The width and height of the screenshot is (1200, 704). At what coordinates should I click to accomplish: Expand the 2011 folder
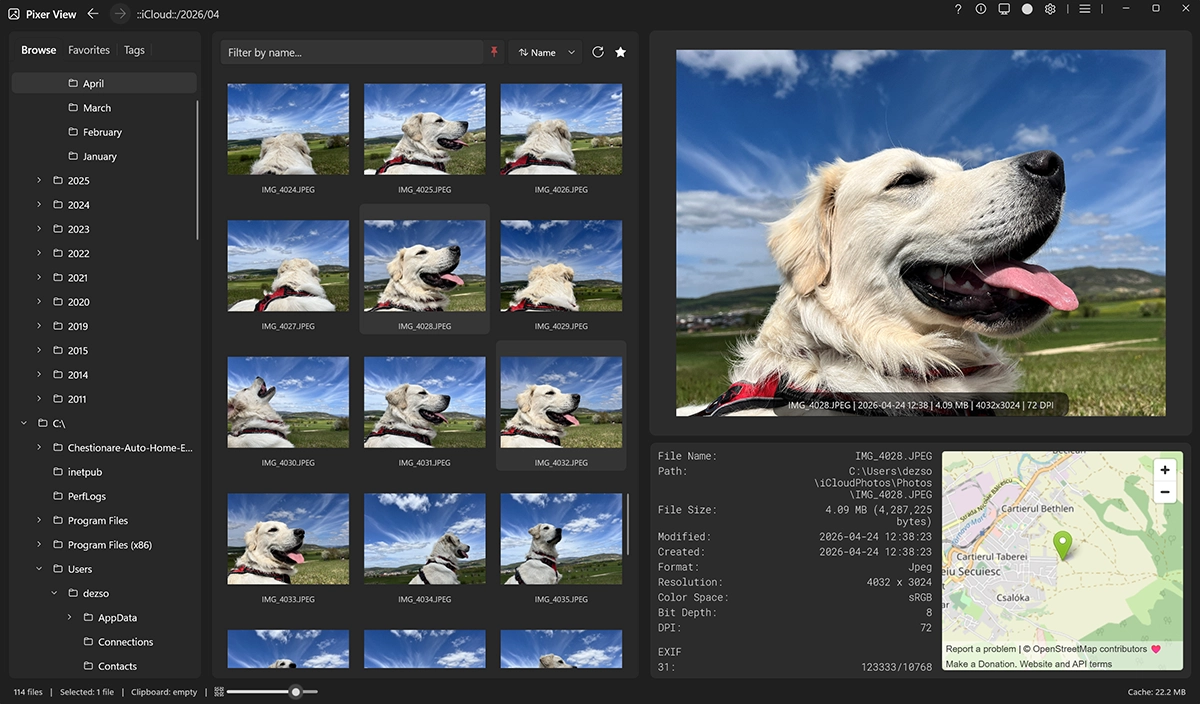click(x=39, y=399)
